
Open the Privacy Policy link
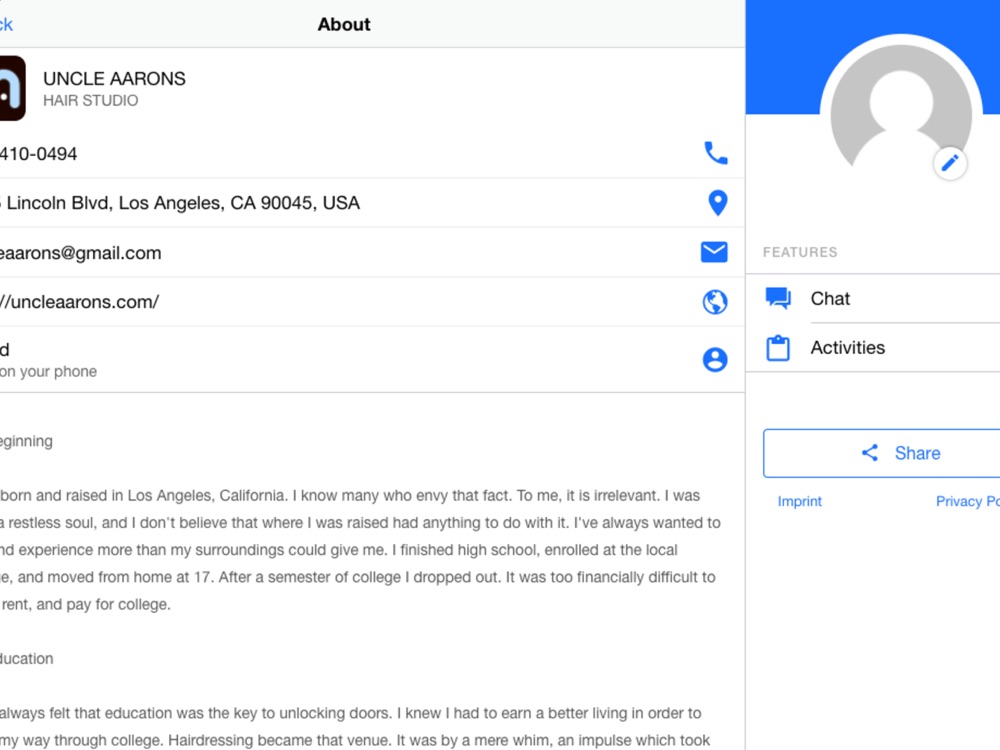coord(967,502)
